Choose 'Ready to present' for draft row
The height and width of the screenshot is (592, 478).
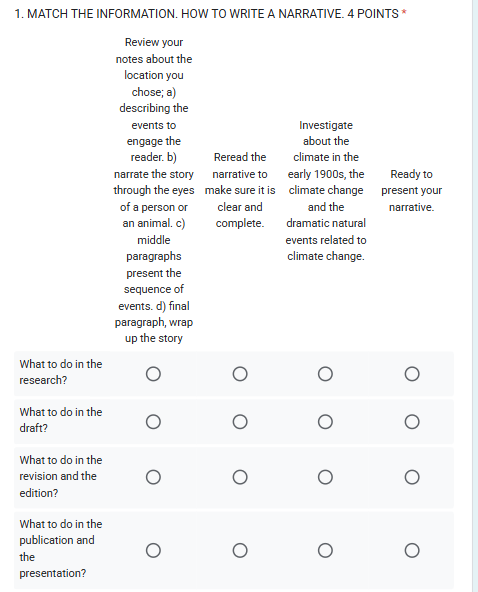(x=412, y=422)
